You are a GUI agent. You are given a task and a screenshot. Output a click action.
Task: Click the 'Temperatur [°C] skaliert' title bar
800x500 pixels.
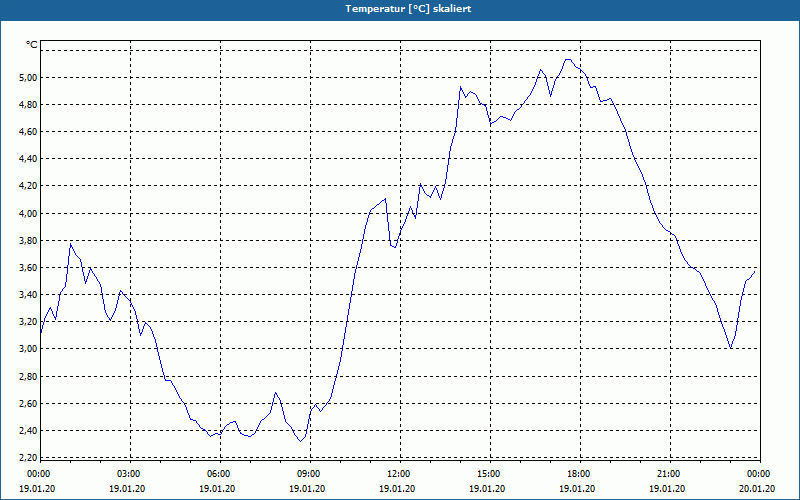(400, 9)
